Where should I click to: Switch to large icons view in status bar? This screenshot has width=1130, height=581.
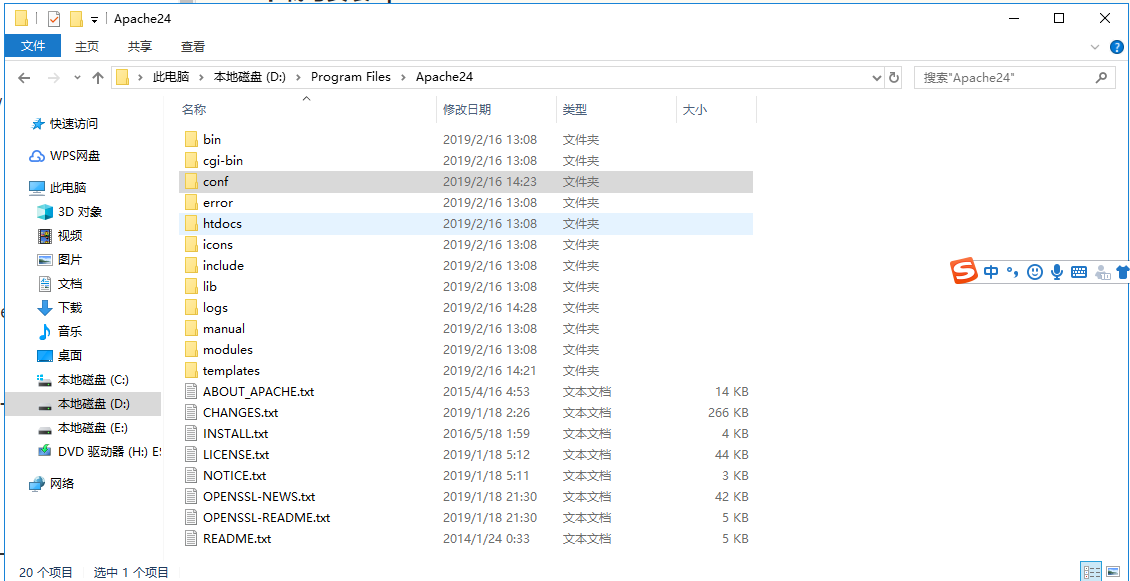1115,572
